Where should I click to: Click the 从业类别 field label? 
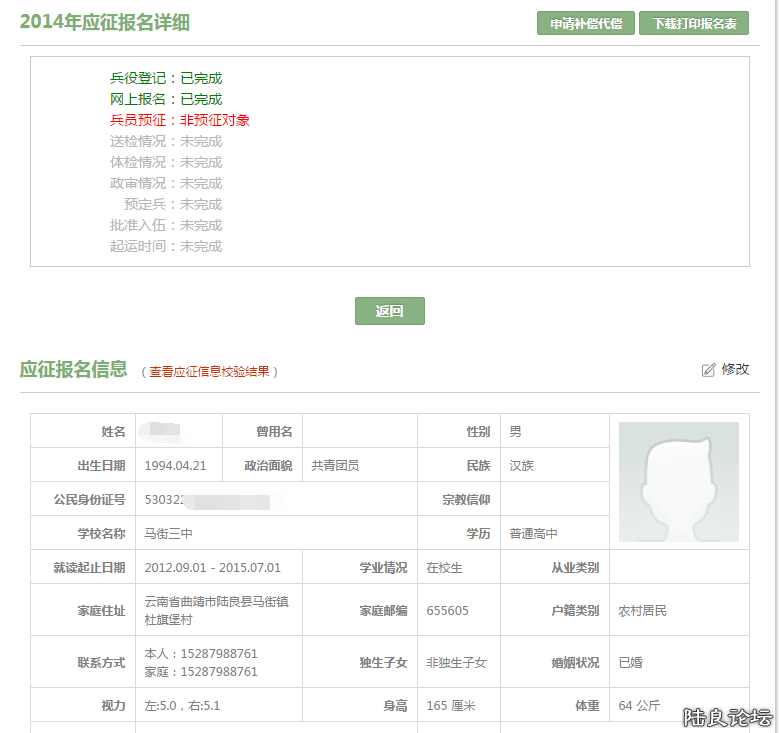575,568
